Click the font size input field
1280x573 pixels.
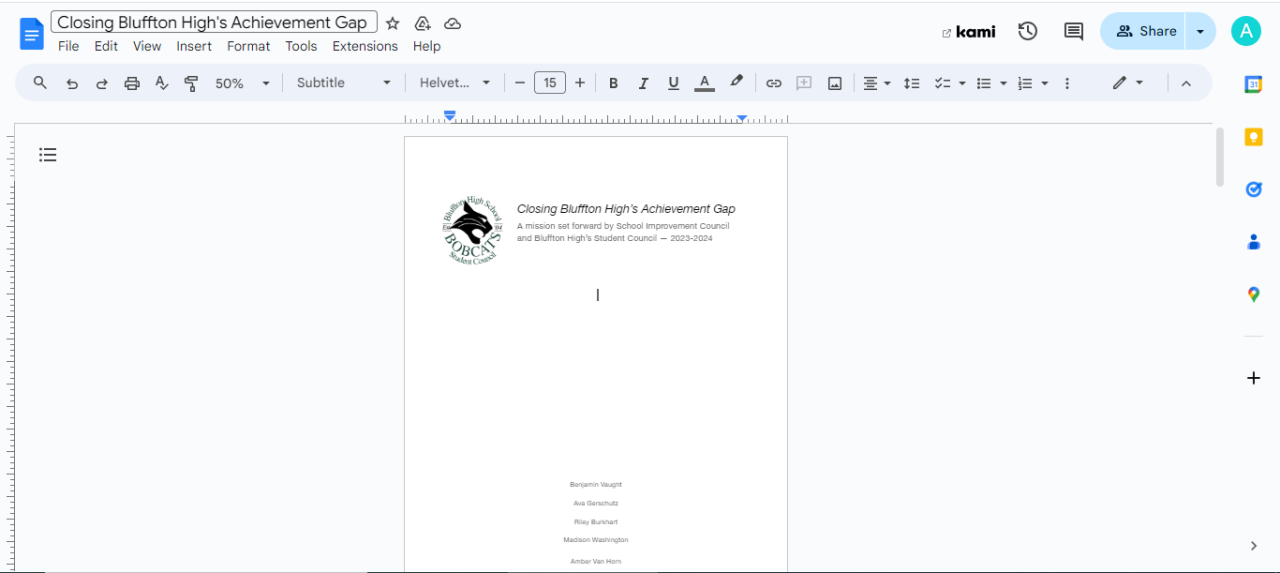pos(550,83)
